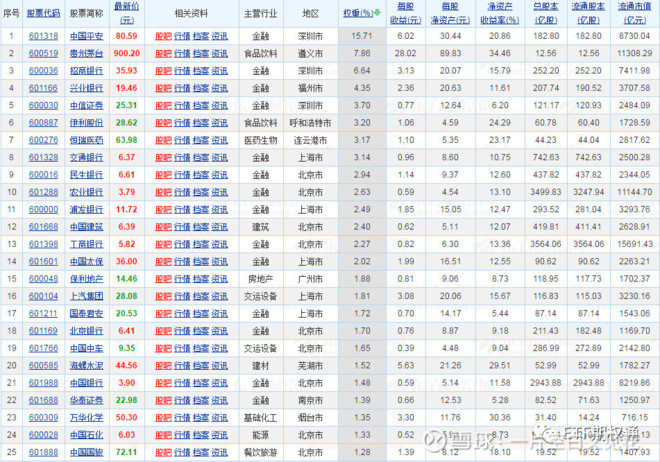Open 股吧 link for 万华化学

click(163, 417)
